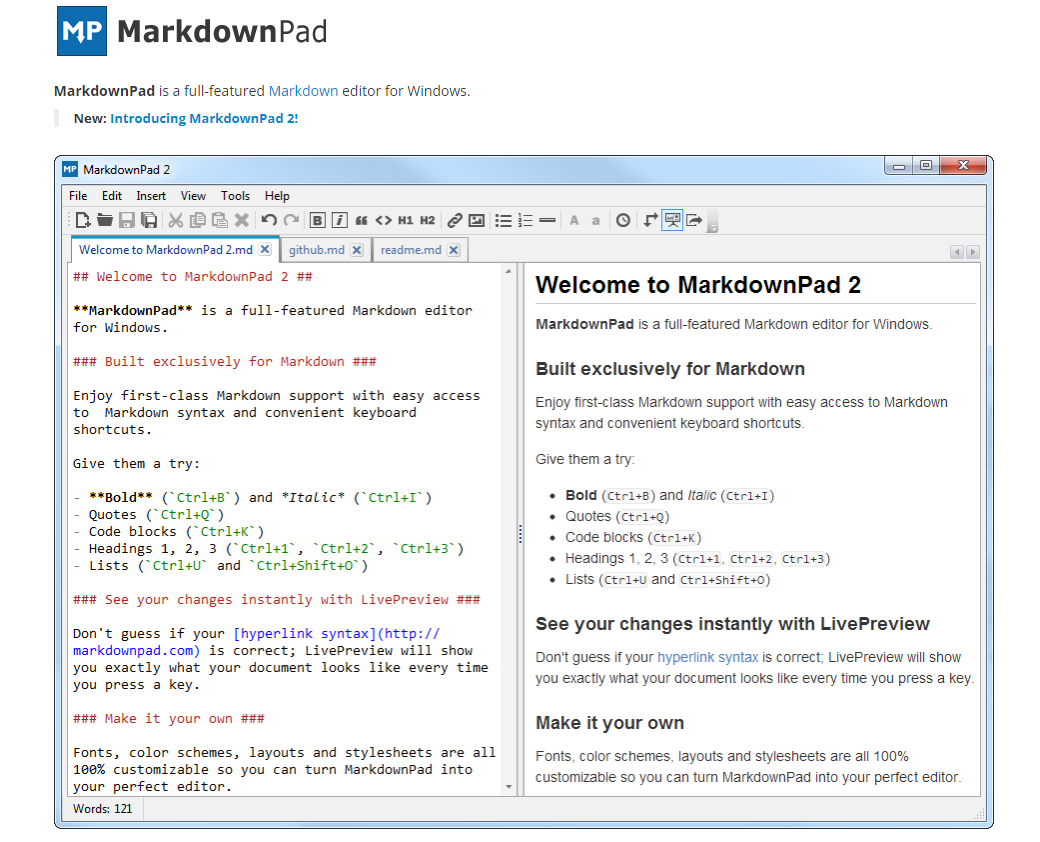Click the '### Make it your own ###' editor line

click(168, 719)
